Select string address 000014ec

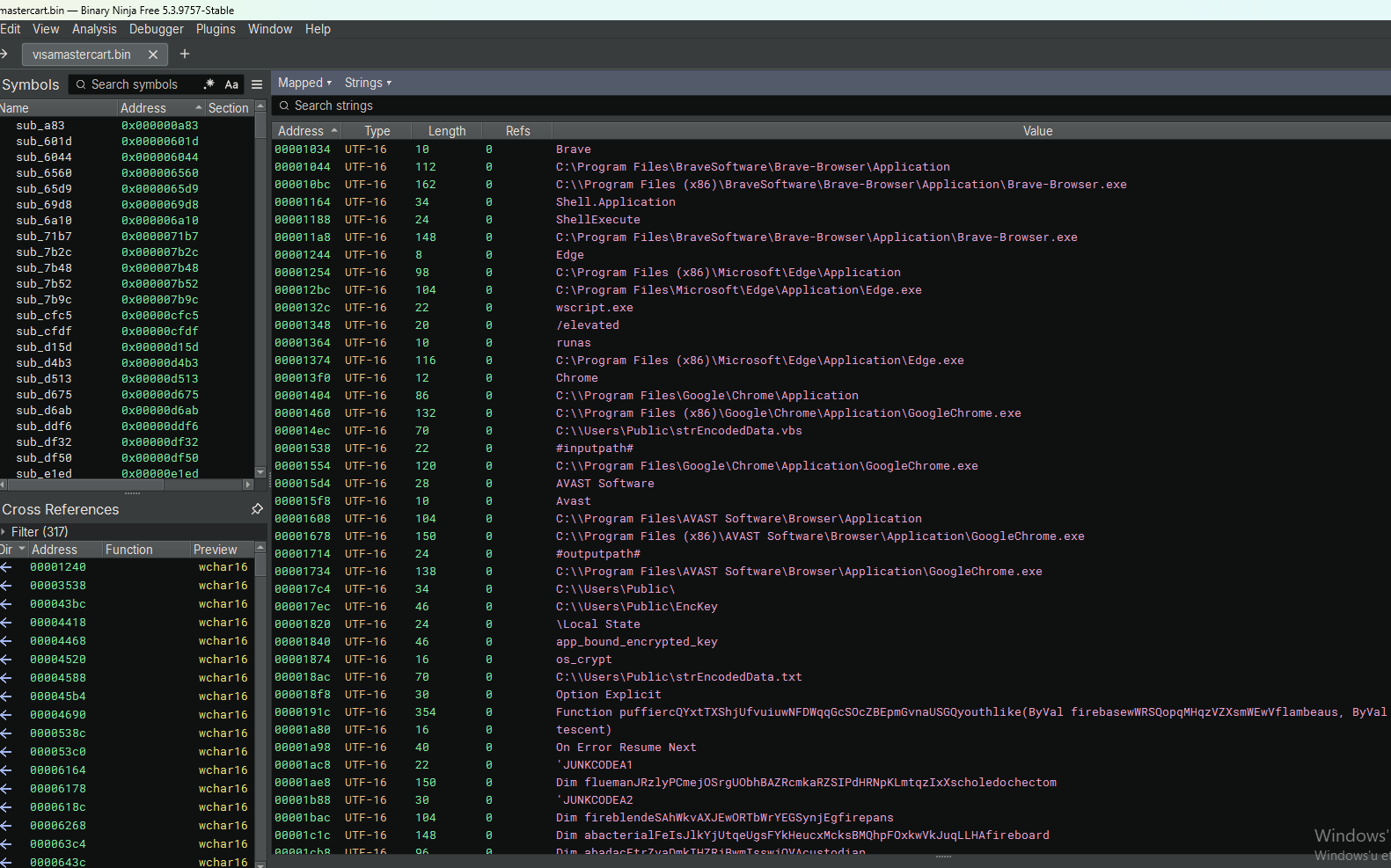pos(303,431)
